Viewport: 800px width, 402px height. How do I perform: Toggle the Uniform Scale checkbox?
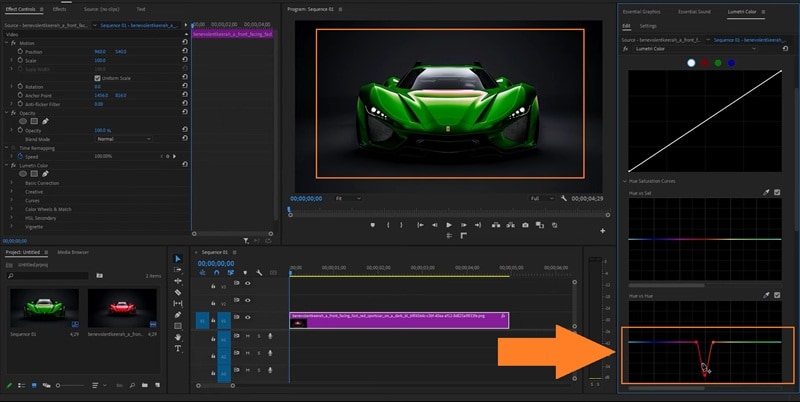(97, 78)
